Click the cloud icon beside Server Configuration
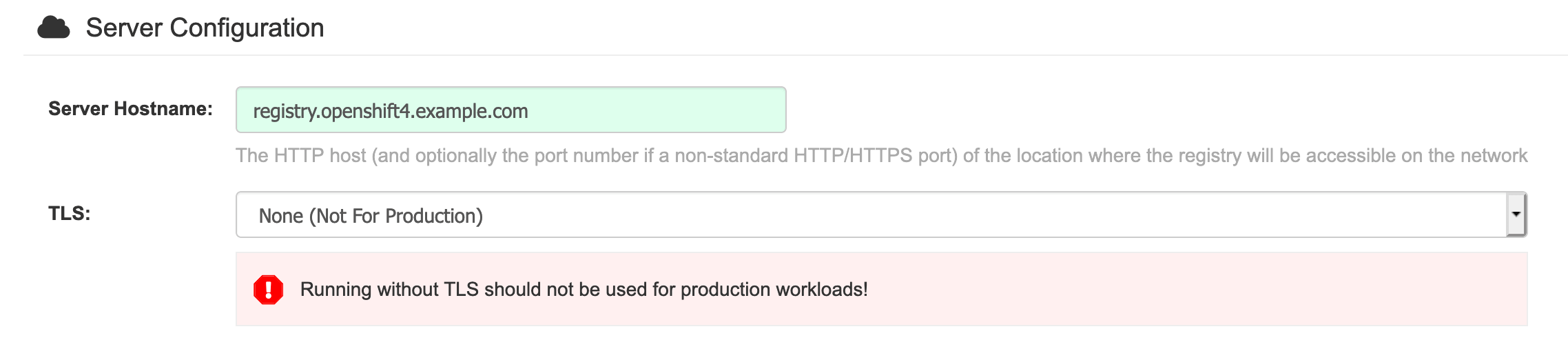Viewport: 1568px width, 349px height. (53, 28)
